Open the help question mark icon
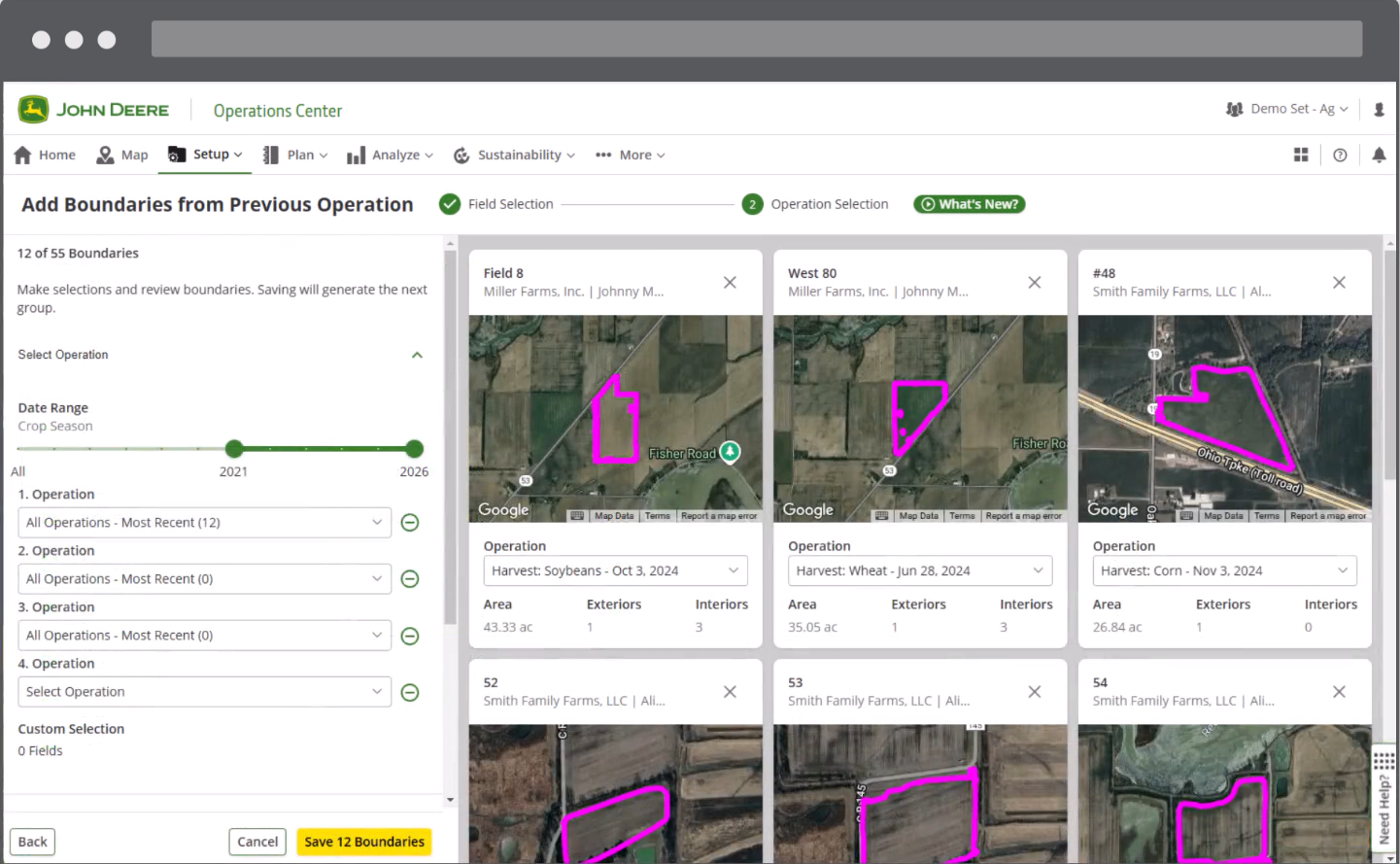 tap(1340, 155)
